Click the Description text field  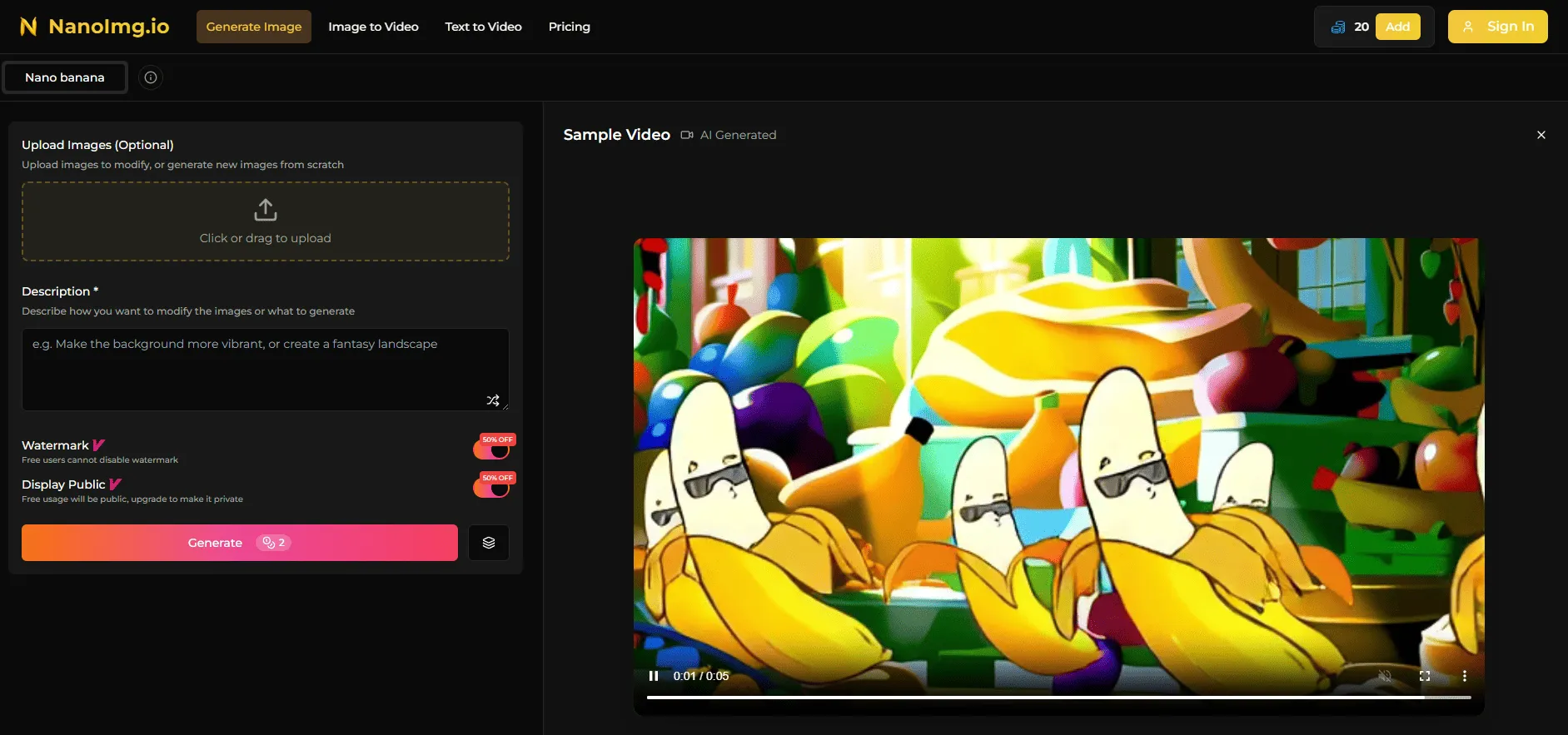(x=265, y=369)
